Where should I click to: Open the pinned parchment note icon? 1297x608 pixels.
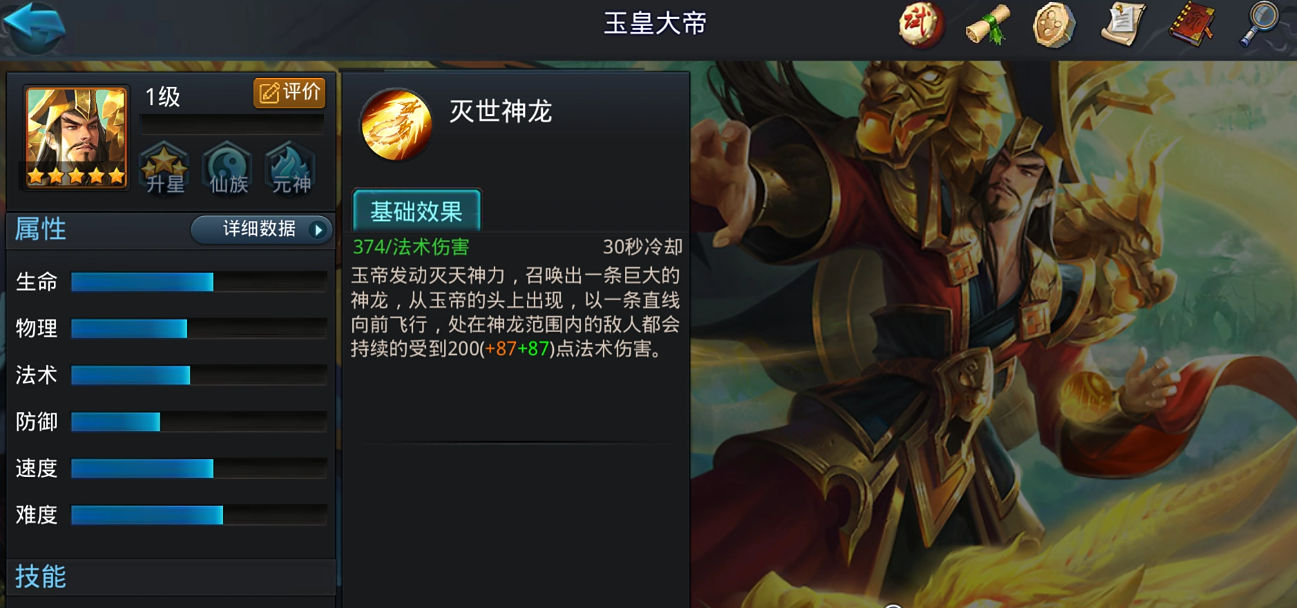click(1123, 25)
